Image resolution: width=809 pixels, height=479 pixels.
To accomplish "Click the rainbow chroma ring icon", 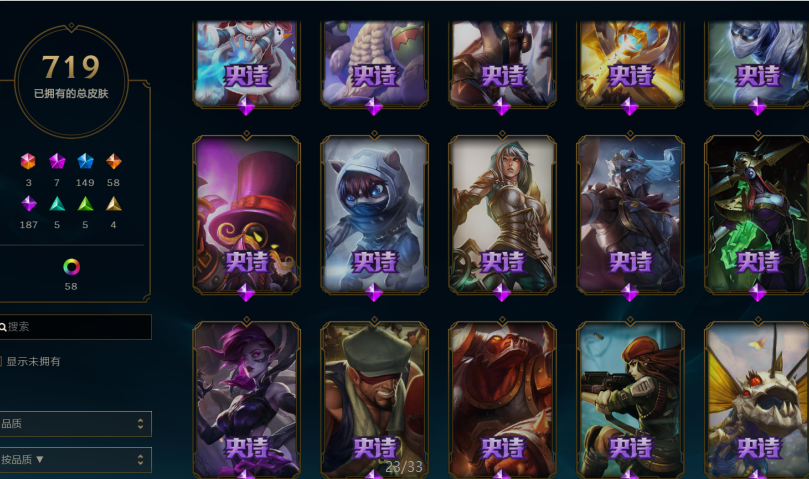I will [71, 267].
